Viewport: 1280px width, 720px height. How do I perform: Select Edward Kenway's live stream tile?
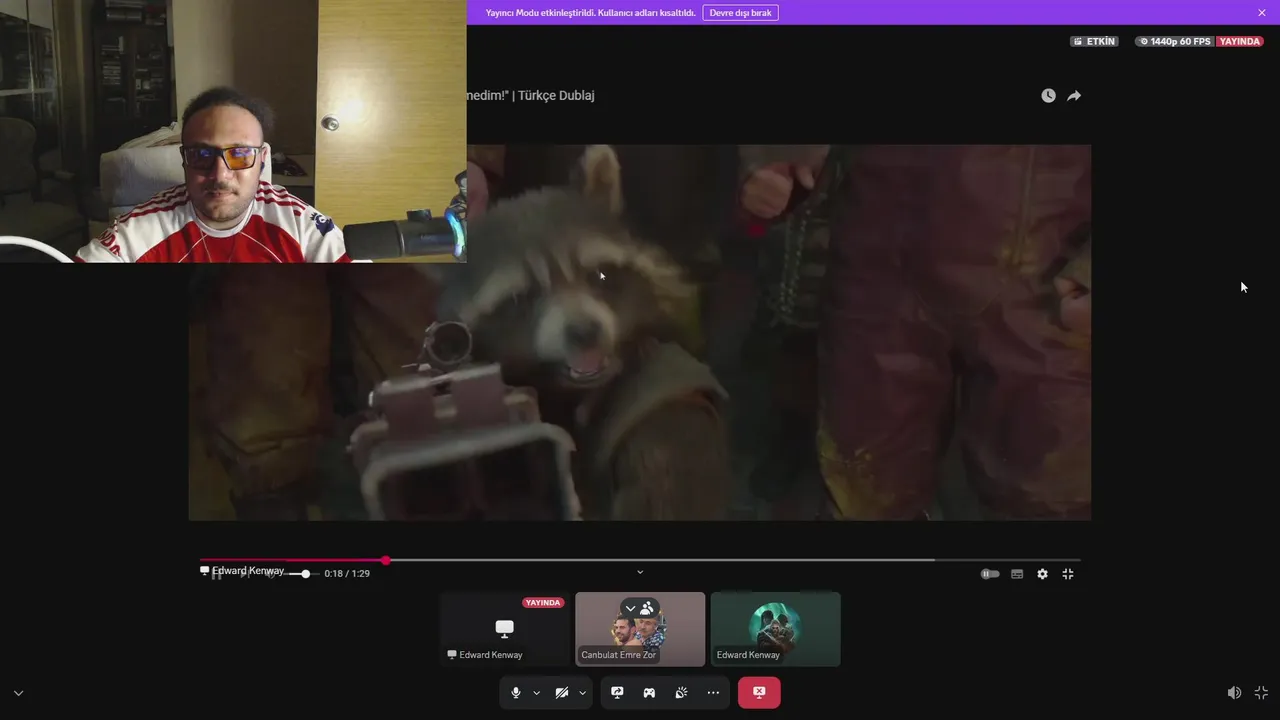point(505,629)
